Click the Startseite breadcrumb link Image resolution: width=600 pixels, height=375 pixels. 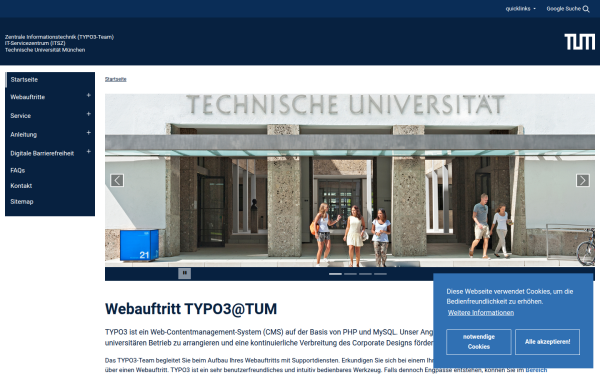(x=116, y=79)
